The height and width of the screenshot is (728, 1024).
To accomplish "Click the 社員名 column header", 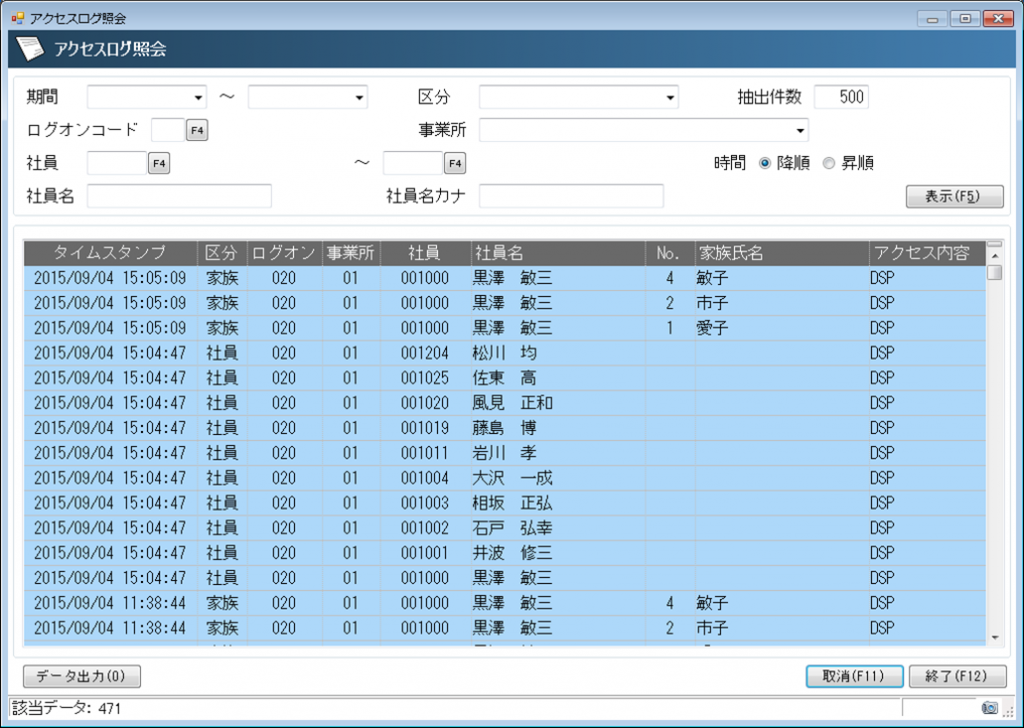I will [555, 253].
